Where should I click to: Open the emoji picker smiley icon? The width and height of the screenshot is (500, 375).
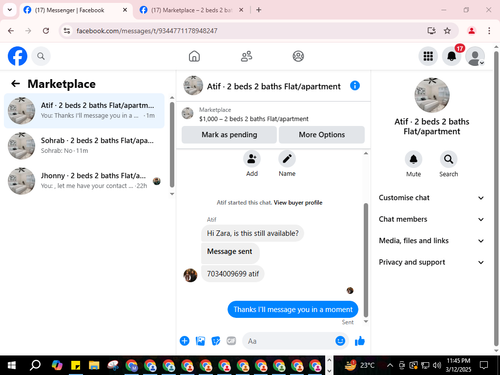(x=340, y=341)
